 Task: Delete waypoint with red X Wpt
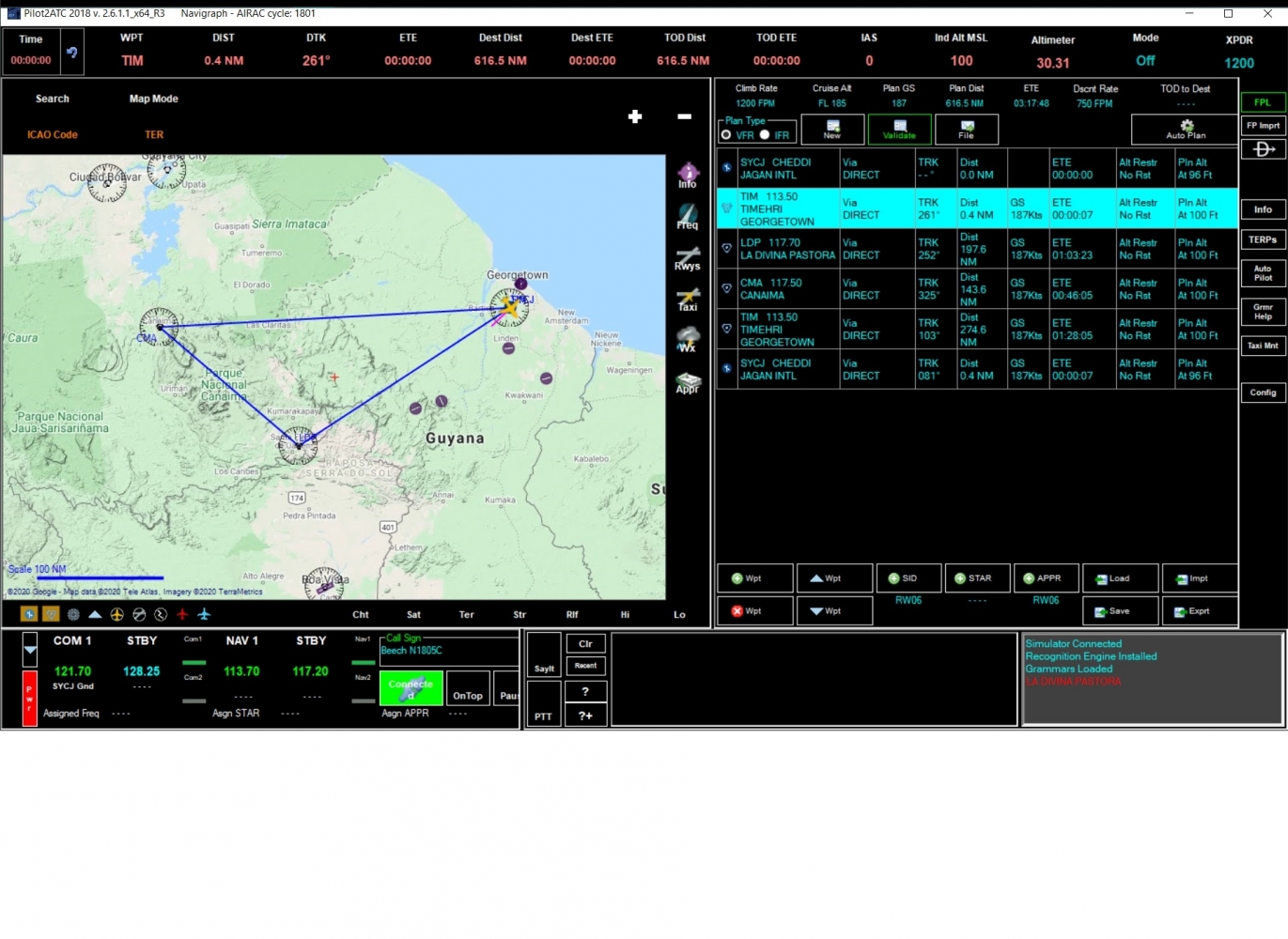(x=755, y=611)
